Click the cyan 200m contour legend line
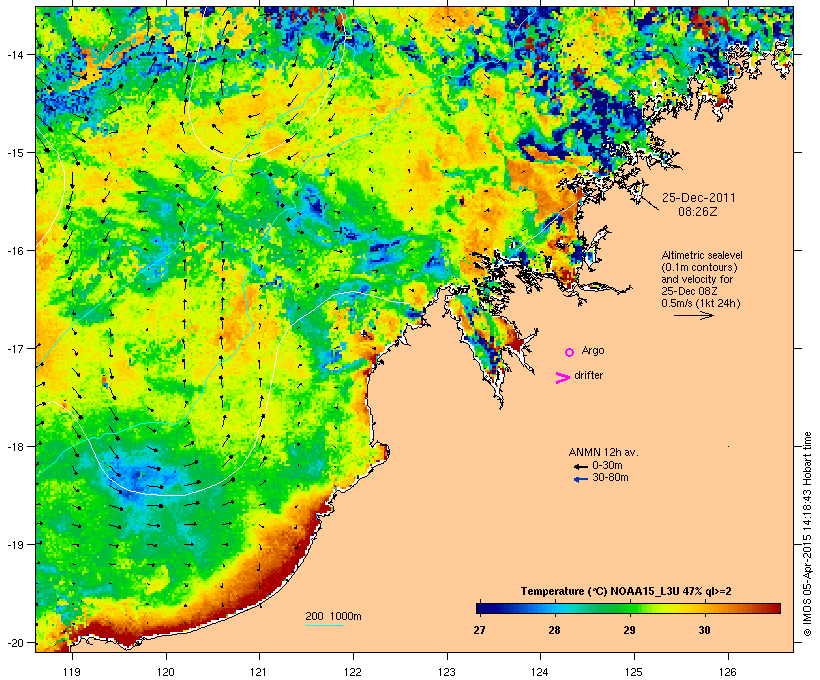 tap(324, 626)
